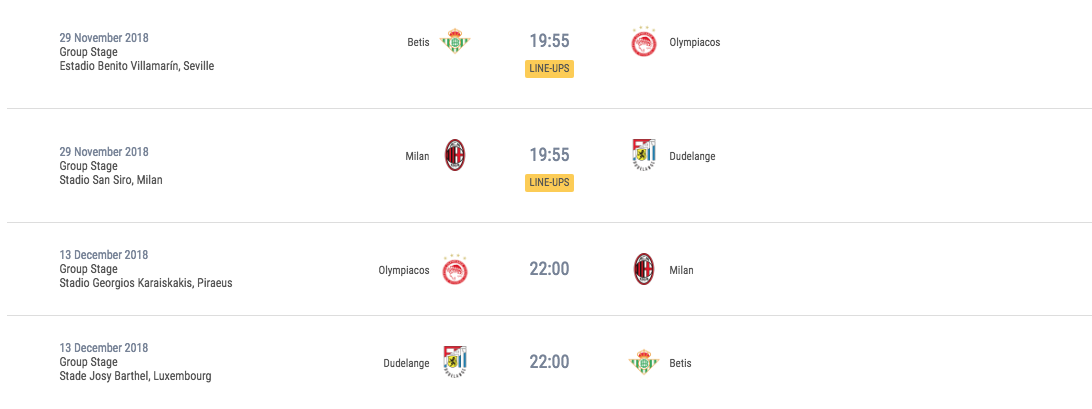Click the Olympiacos away team name, Seville match
Image resolution: width=1092 pixels, height=409 pixels.
694,42
